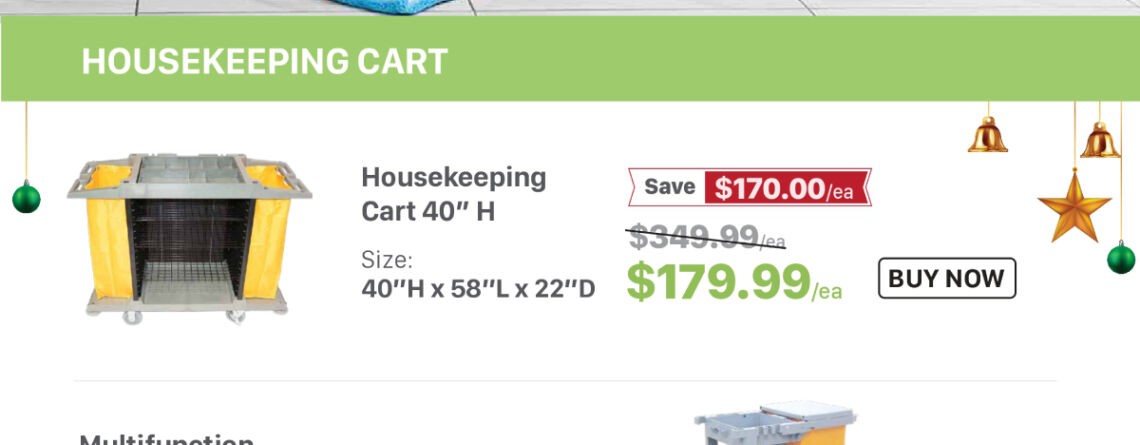The image size is (1140, 445).
Task: Click the left golden bell ornament
Action: point(987,134)
